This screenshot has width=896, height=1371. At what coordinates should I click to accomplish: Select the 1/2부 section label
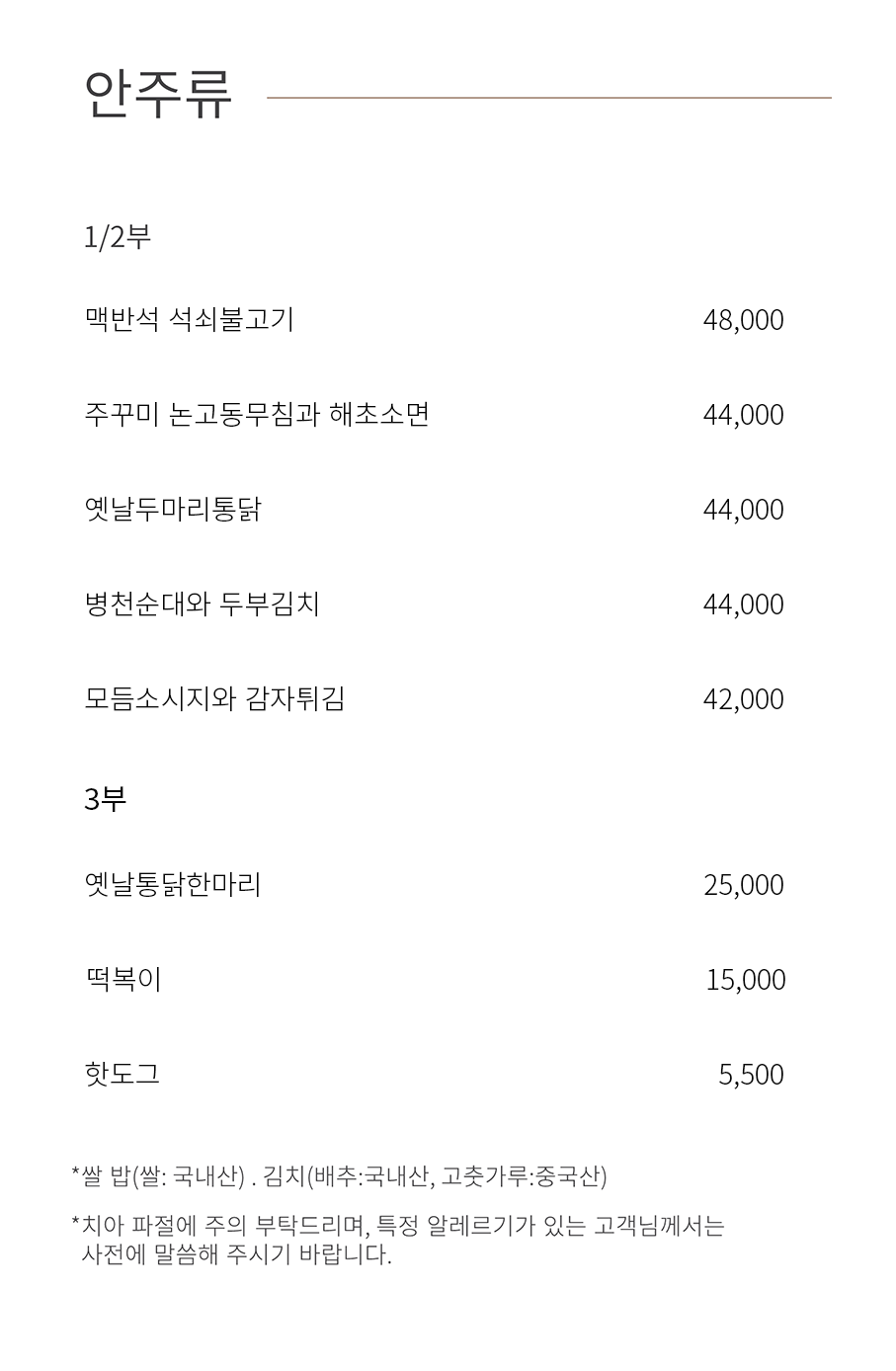(118, 237)
